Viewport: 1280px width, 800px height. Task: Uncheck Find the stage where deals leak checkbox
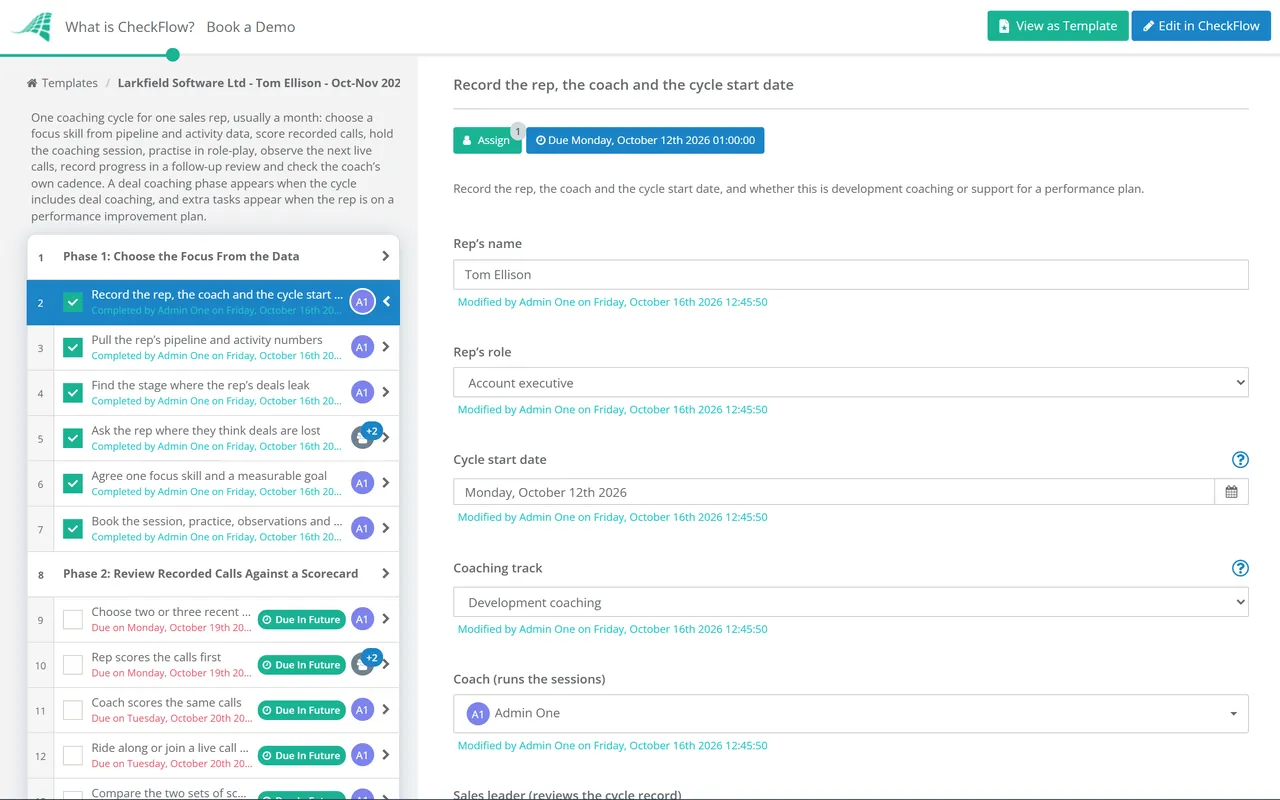(x=73, y=393)
